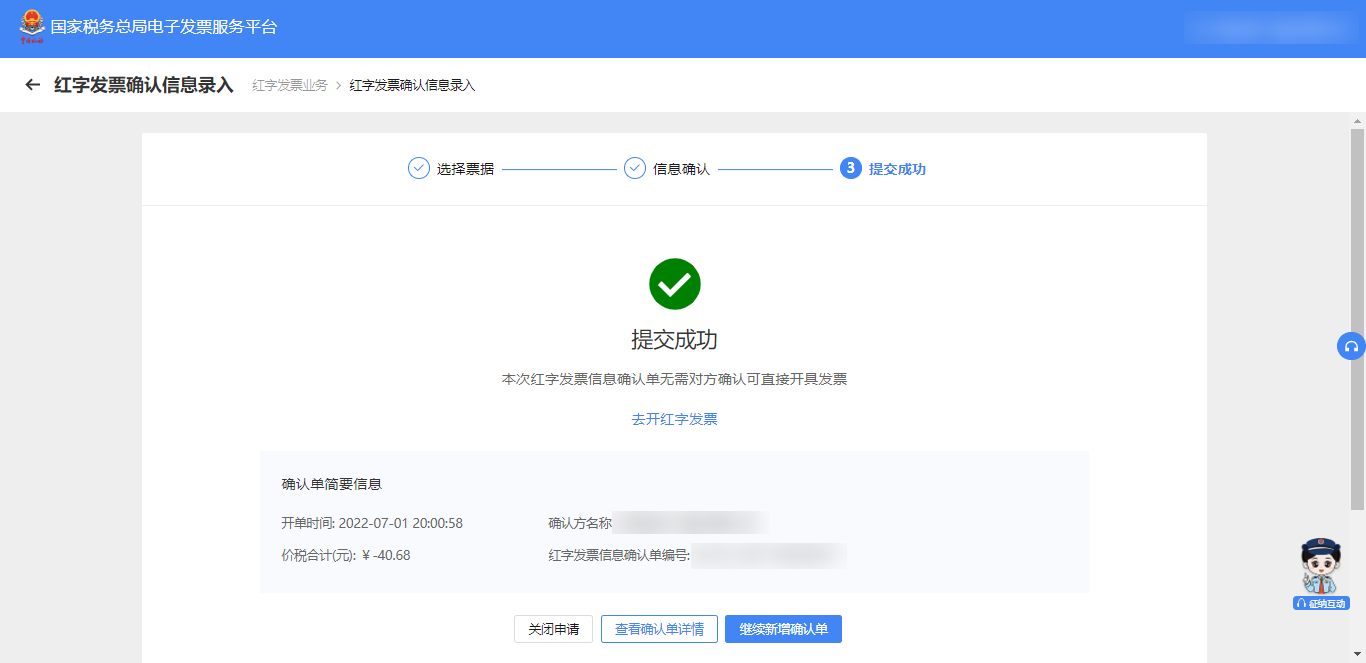Click the 提交成功 step label
Viewport: 1366px width, 663px height.
click(x=897, y=169)
